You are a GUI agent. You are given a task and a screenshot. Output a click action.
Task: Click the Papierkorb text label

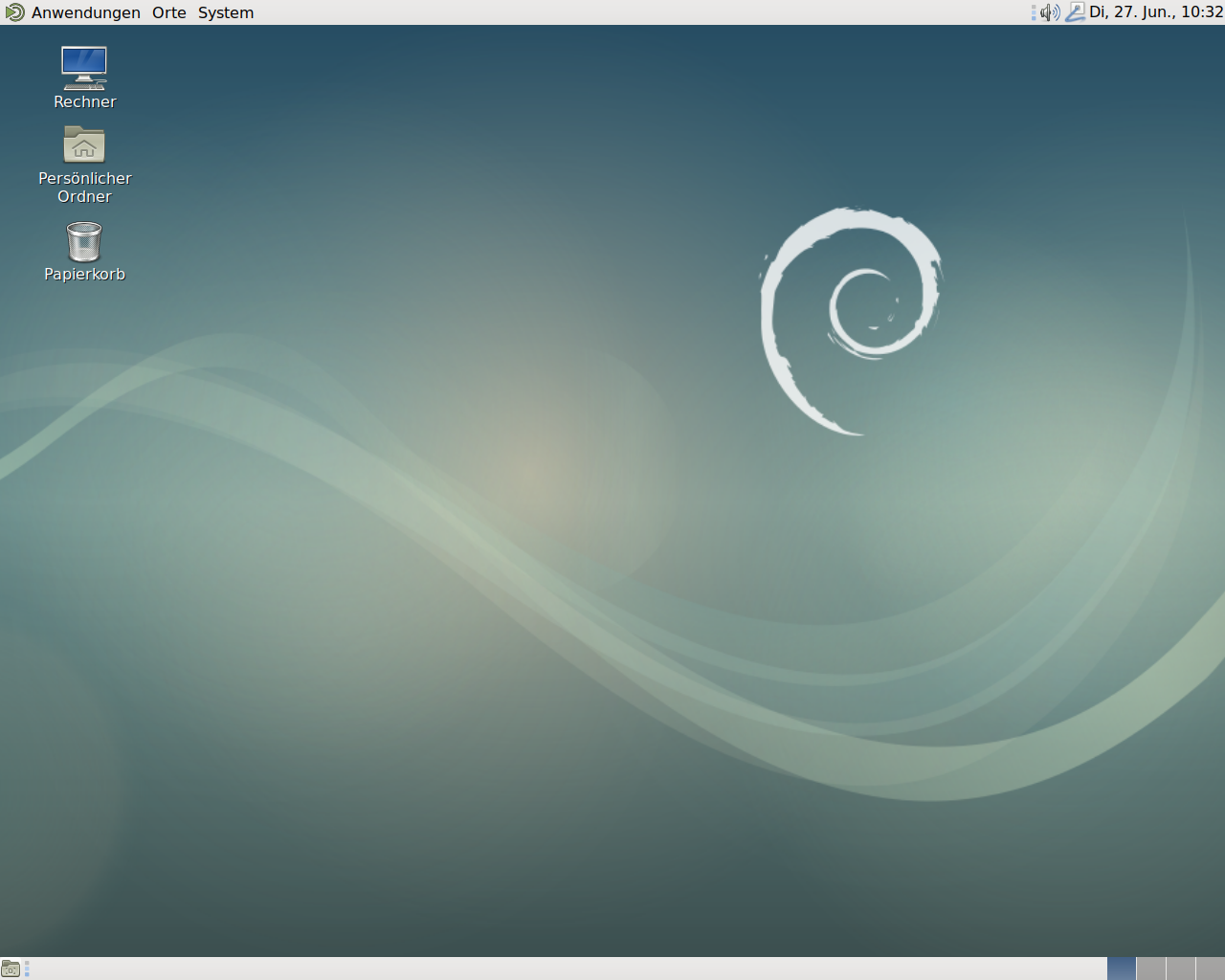(84, 274)
